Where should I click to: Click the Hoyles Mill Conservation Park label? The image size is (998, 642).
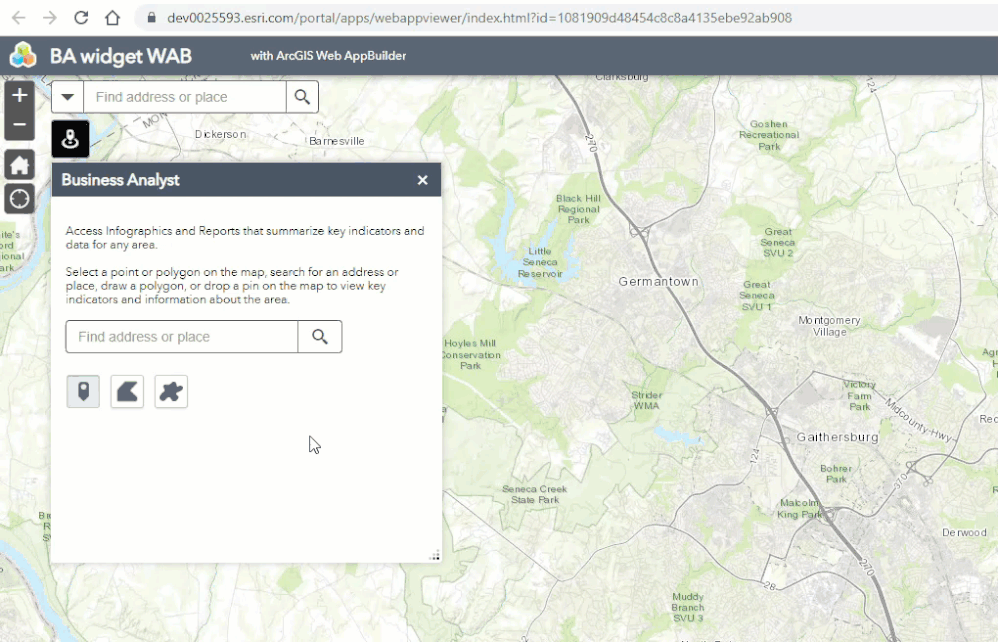(x=471, y=354)
